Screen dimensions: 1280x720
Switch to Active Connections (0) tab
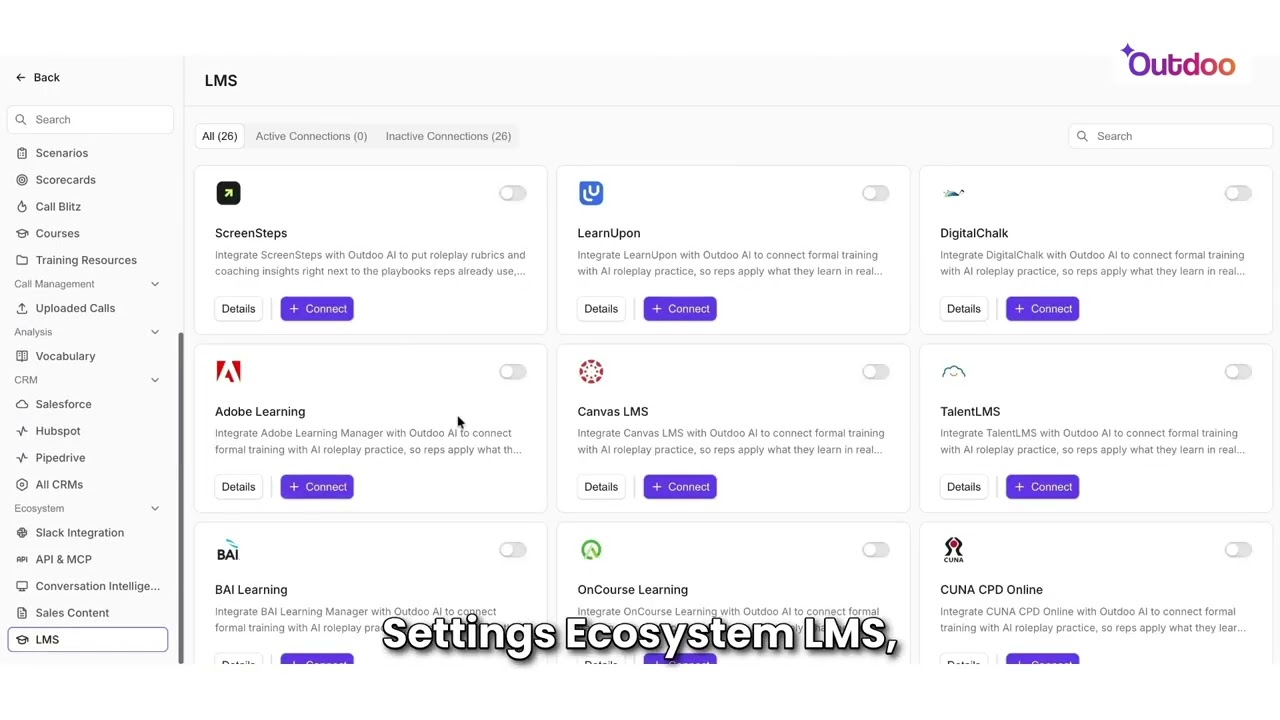311,136
